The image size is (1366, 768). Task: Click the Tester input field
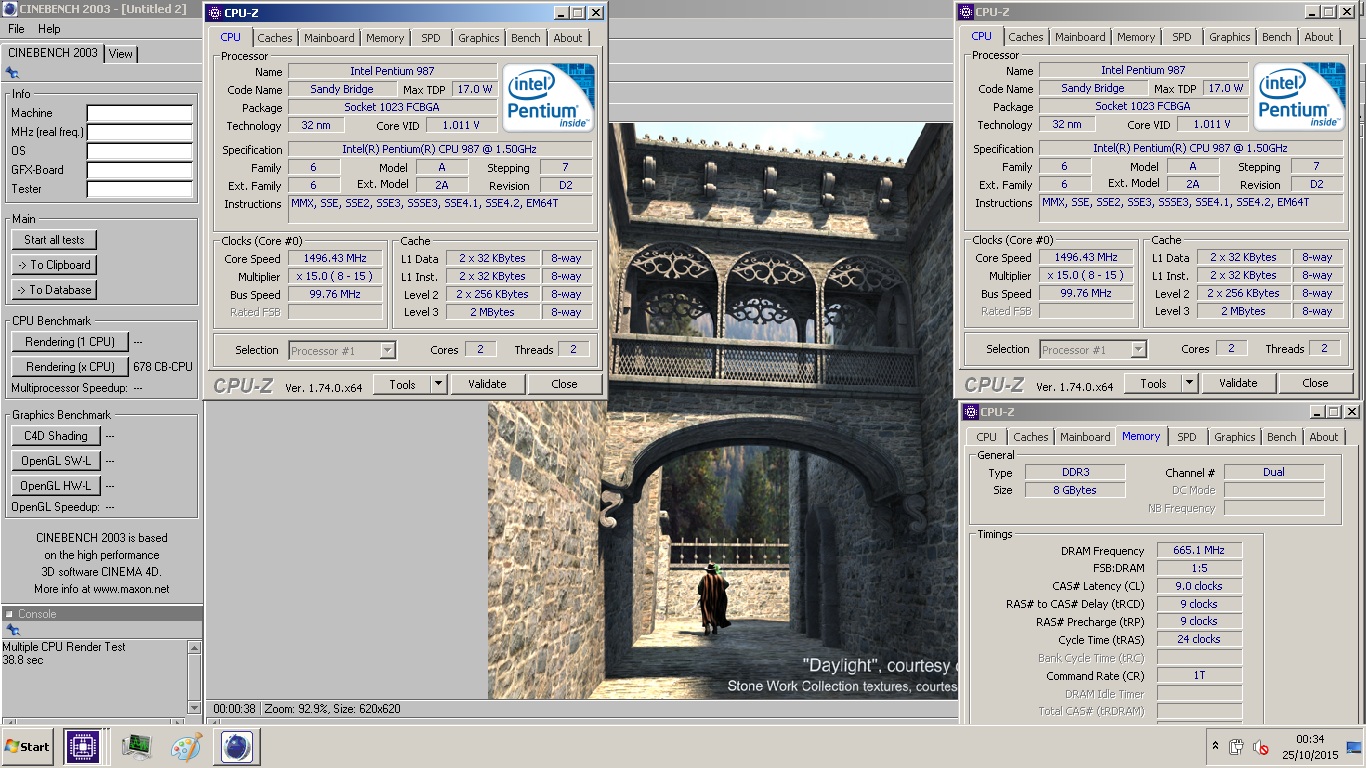click(139, 189)
